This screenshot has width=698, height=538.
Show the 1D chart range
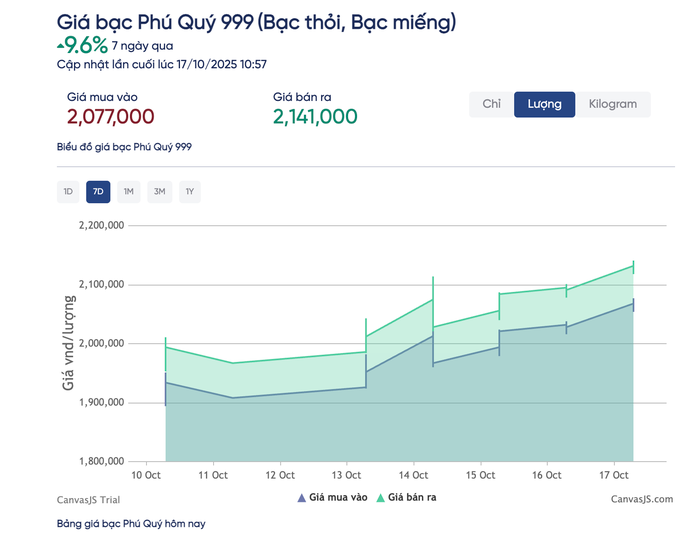tap(68, 191)
